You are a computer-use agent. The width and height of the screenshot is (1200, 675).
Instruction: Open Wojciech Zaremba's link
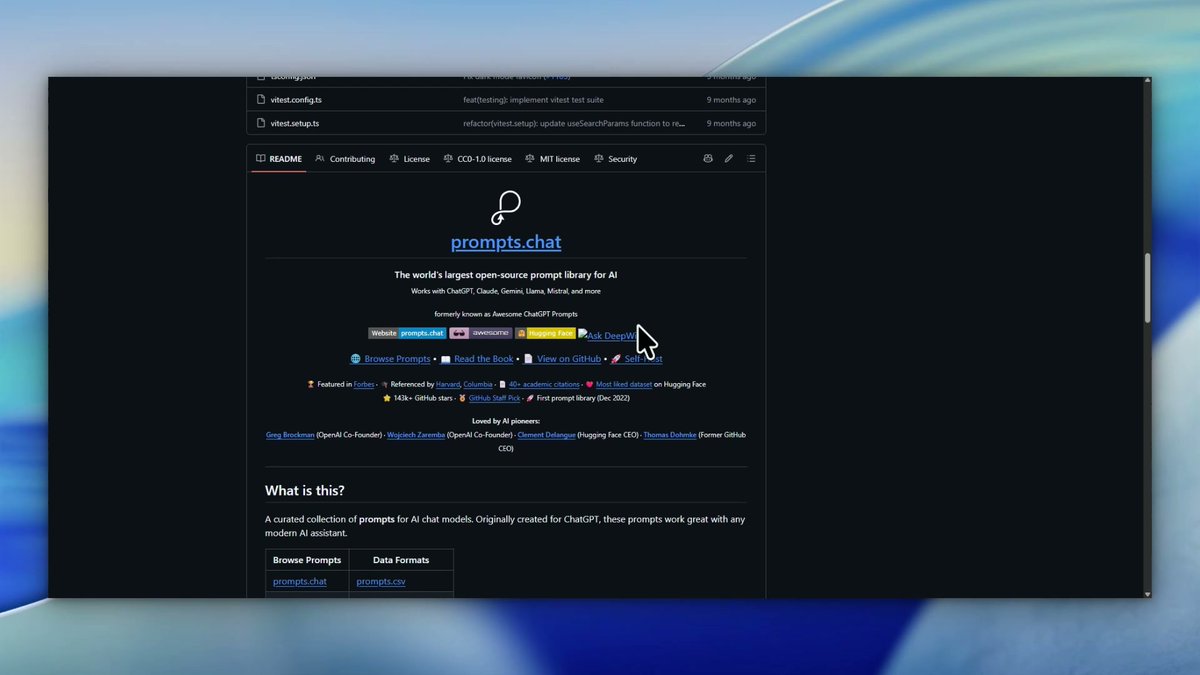point(418,435)
